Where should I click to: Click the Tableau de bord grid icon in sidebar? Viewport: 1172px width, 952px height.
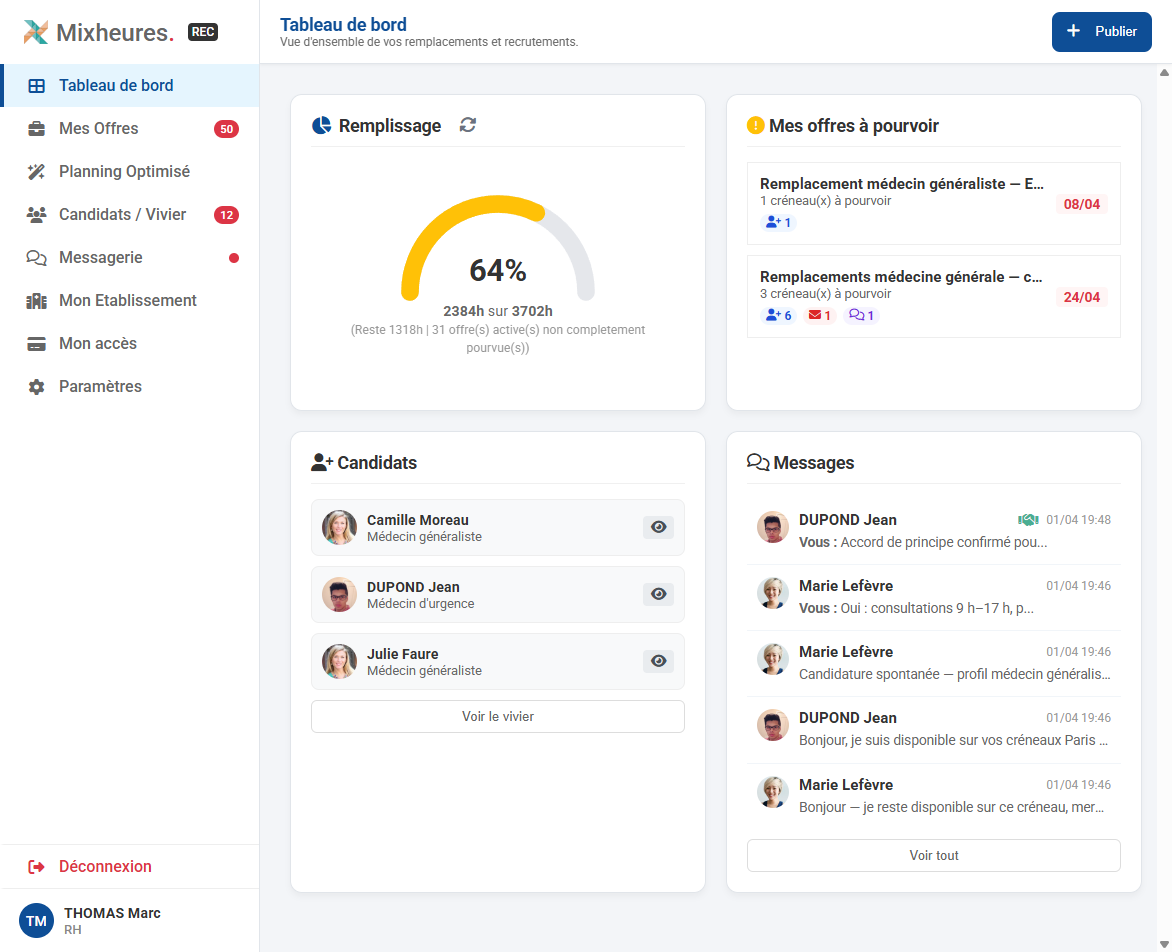pyautogui.click(x=36, y=86)
